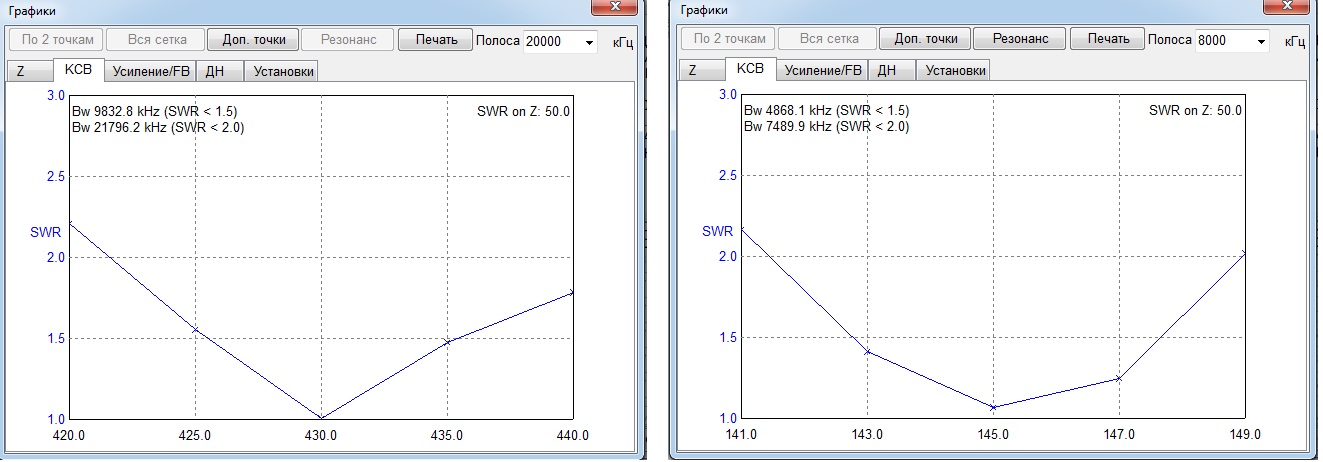Viewport: 1323px width, 462px height.
Task: Click Доп. точки in the 20000 kHz window
Action: pos(253,40)
